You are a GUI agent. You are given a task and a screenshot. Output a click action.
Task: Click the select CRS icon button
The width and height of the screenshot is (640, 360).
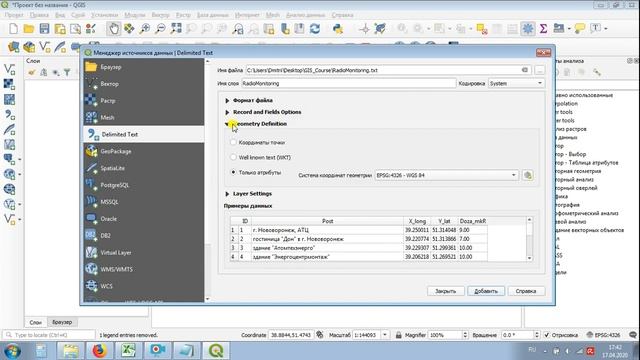(x=528, y=175)
